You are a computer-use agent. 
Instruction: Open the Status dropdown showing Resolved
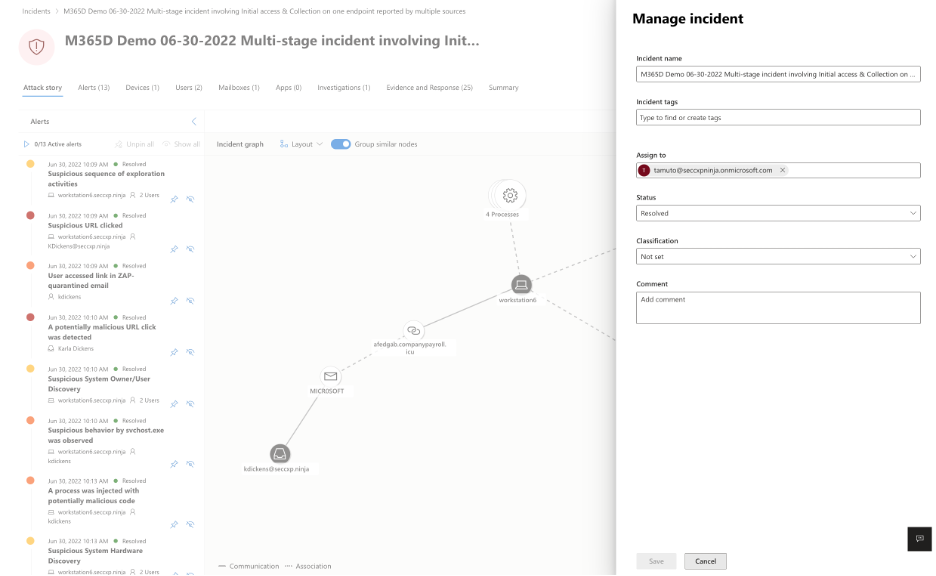point(777,213)
